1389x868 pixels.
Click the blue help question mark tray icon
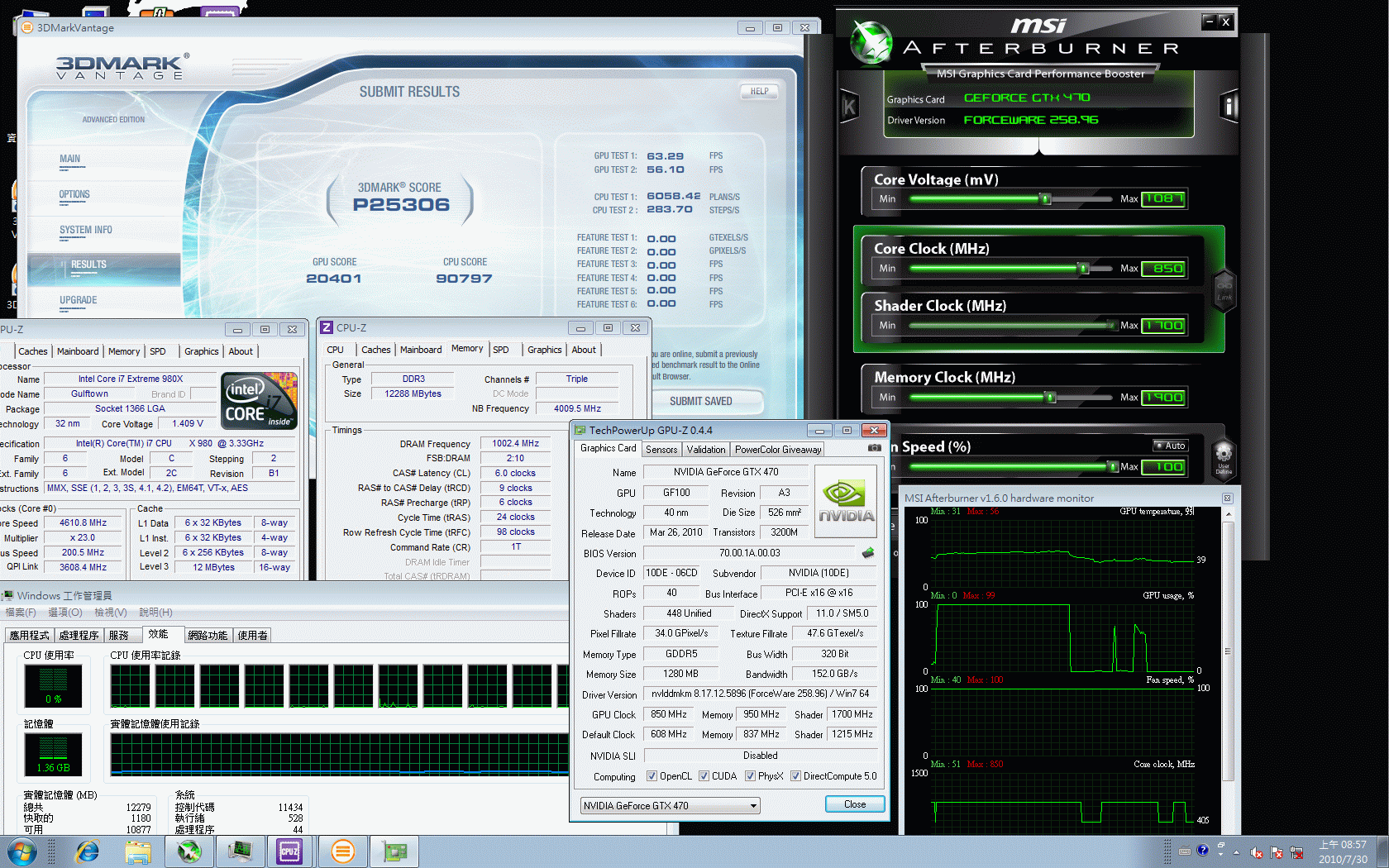coord(1203,850)
